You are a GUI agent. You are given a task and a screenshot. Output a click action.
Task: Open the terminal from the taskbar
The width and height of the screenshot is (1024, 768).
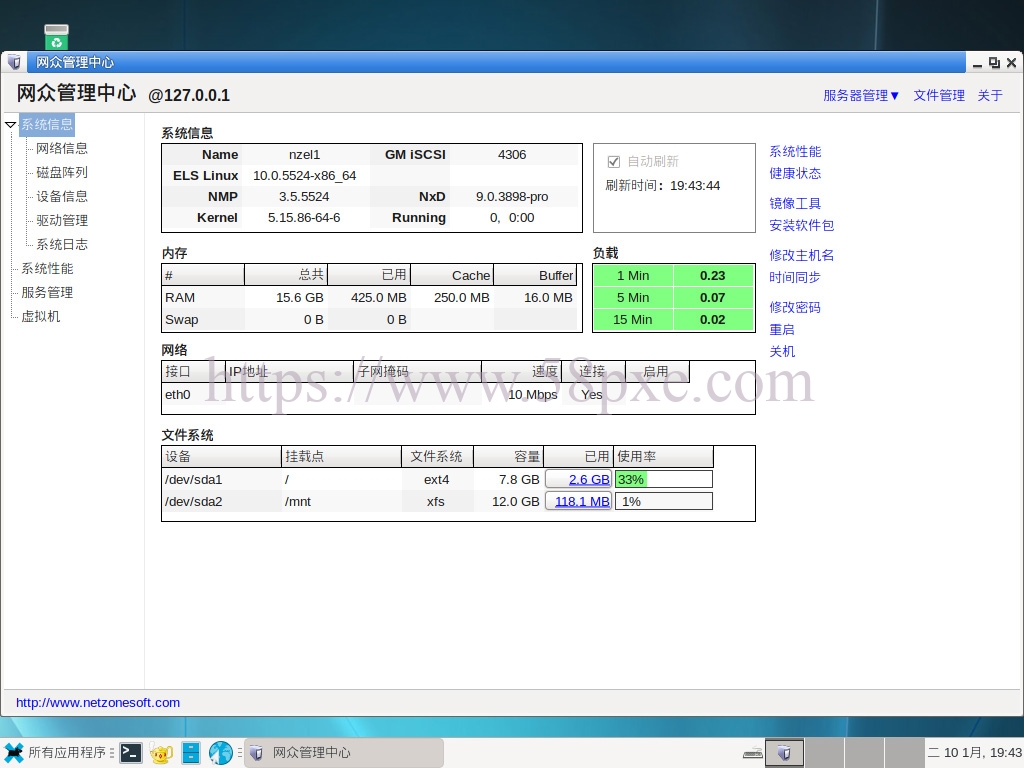(131, 753)
